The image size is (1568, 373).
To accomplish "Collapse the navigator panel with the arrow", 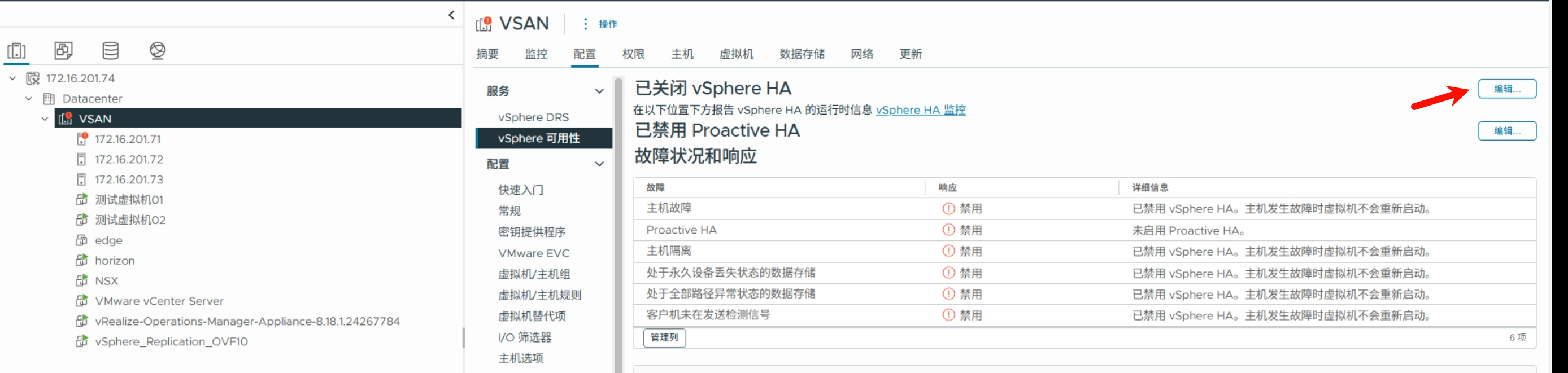I will click(x=451, y=15).
